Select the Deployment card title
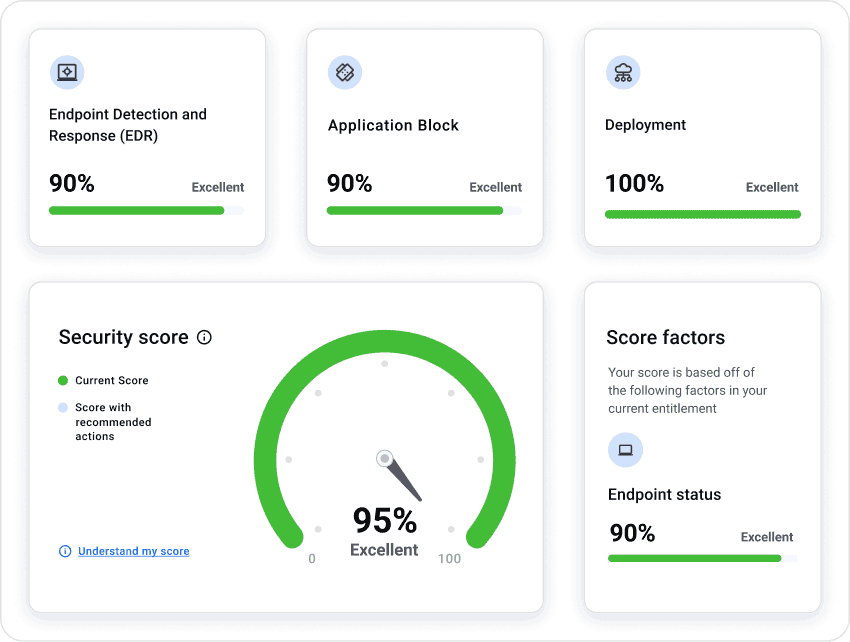Image resolution: width=850 pixels, height=642 pixels. click(645, 125)
